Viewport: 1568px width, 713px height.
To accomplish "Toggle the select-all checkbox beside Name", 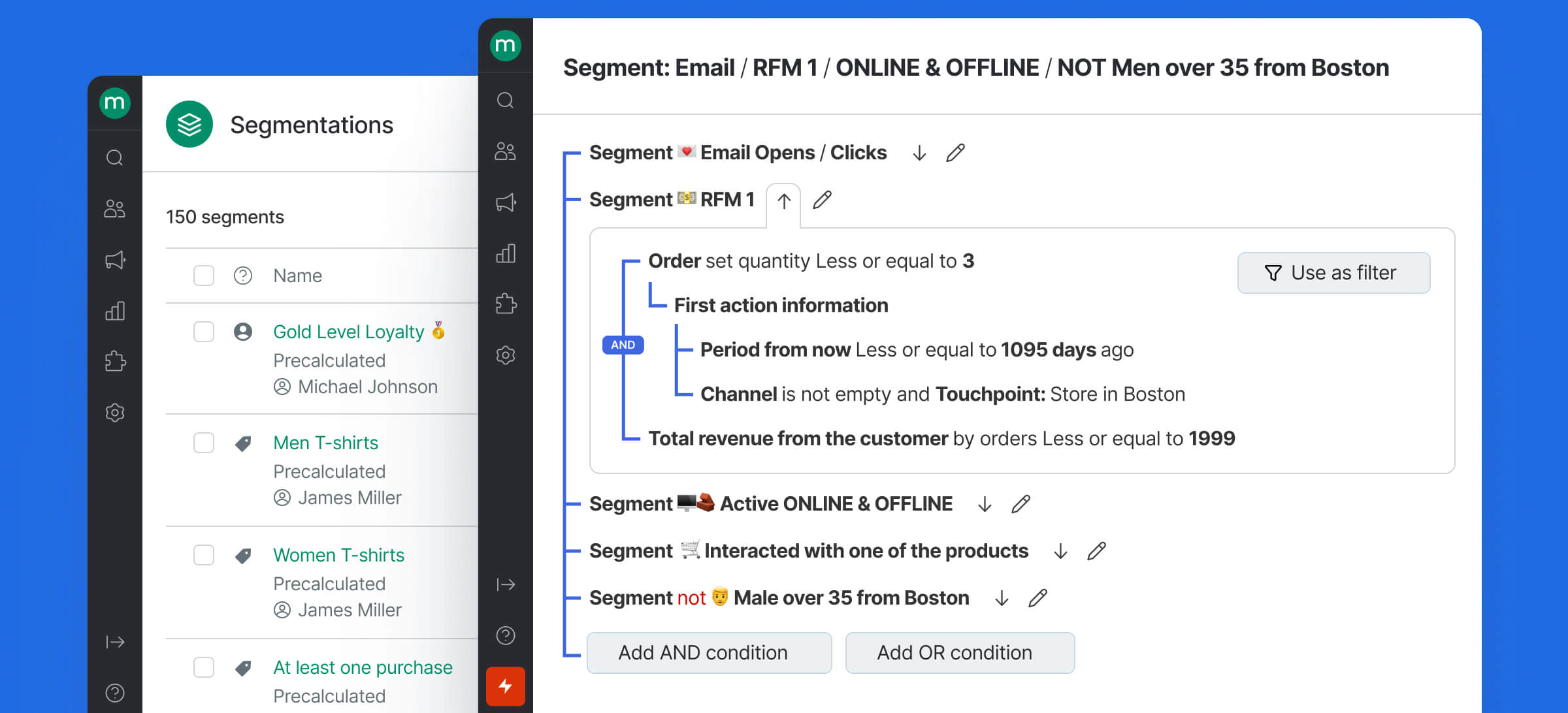I will tap(204, 276).
